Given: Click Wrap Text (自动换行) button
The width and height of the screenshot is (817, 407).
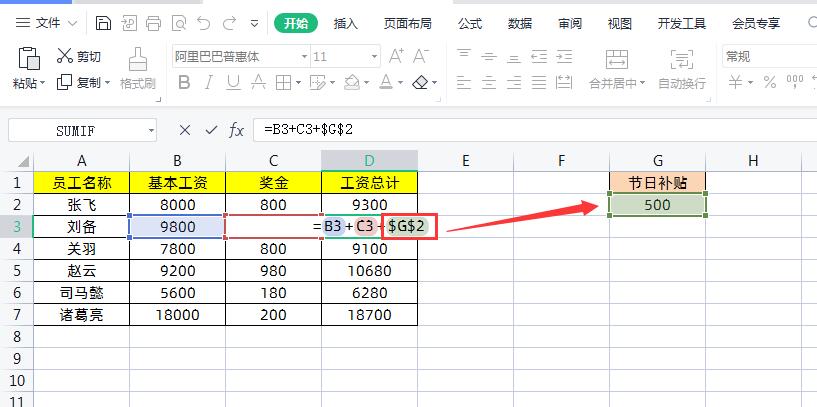Looking at the screenshot, I should click(x=682, y=69).
